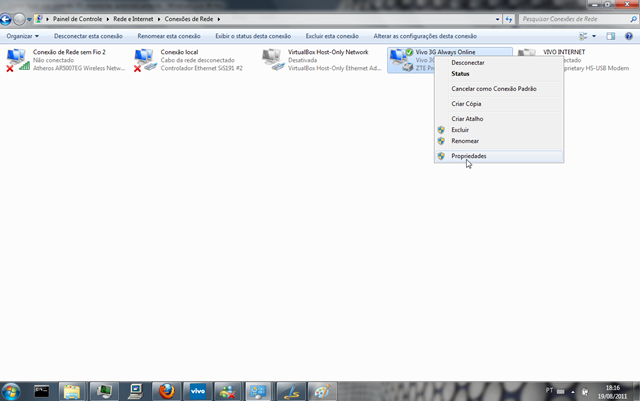Click Desconectar esta conexão toolbar button
This screenshot has width=640, height=401.
click(x=88, y=36)
